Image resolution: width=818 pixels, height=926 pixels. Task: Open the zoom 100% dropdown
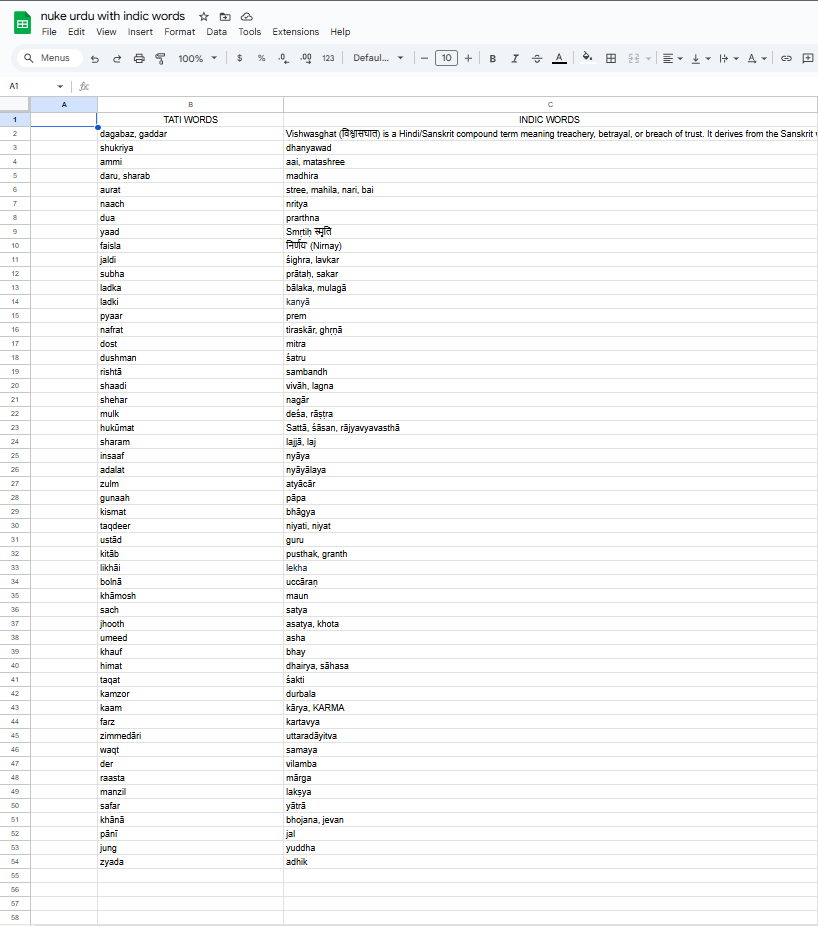[x=198, y=58]
